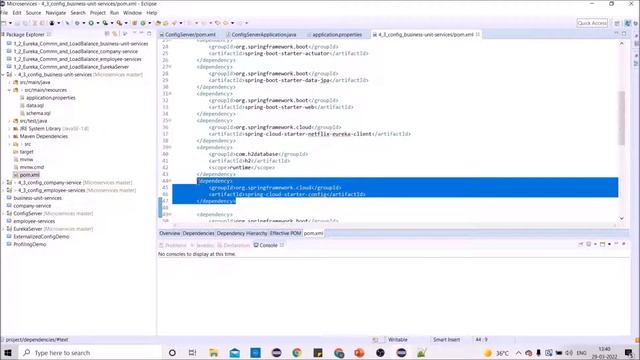Open the Help menu

pyautogui.click(x=151, y=13)
